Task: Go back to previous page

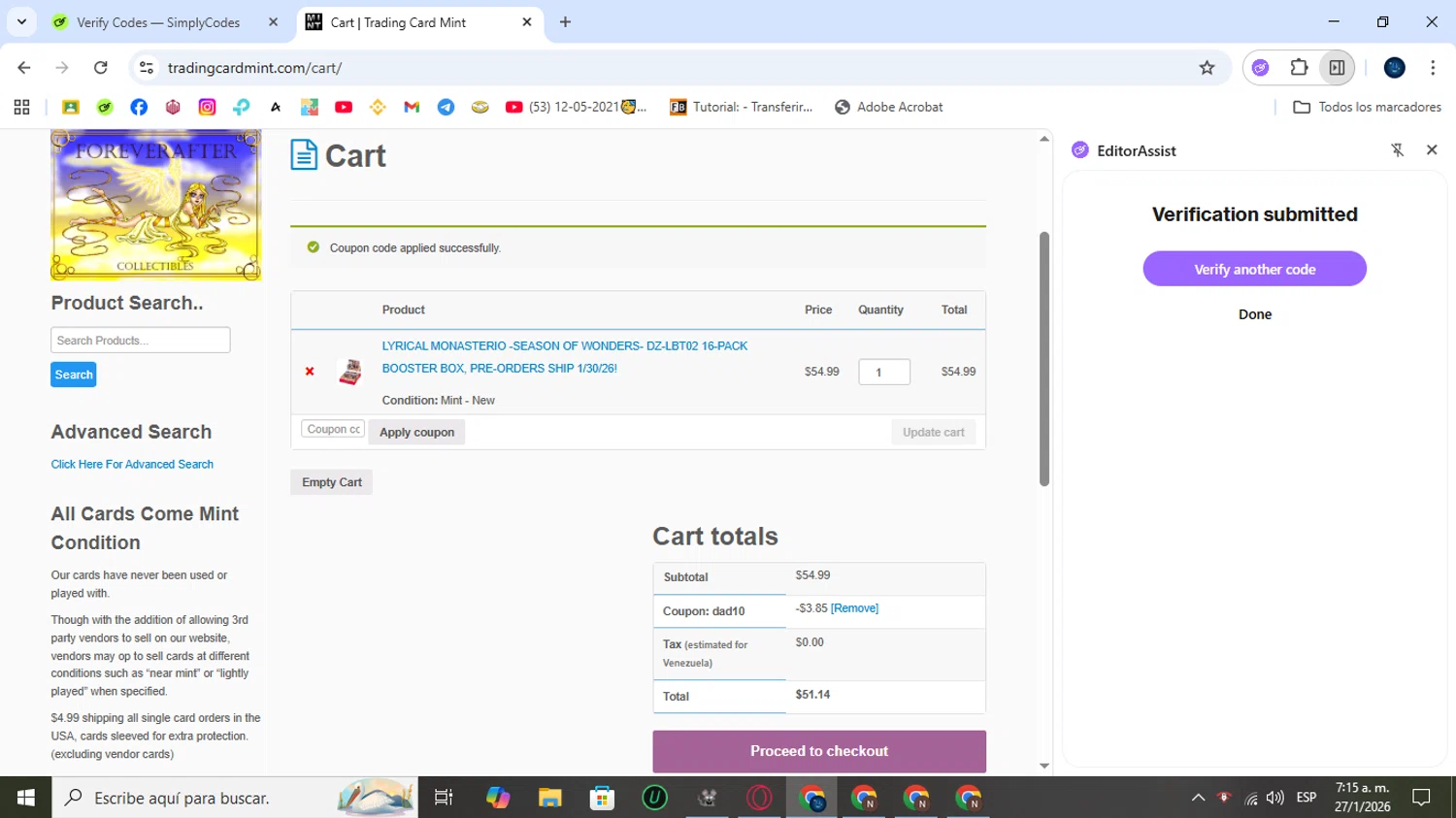Action: tap(24, 68)
